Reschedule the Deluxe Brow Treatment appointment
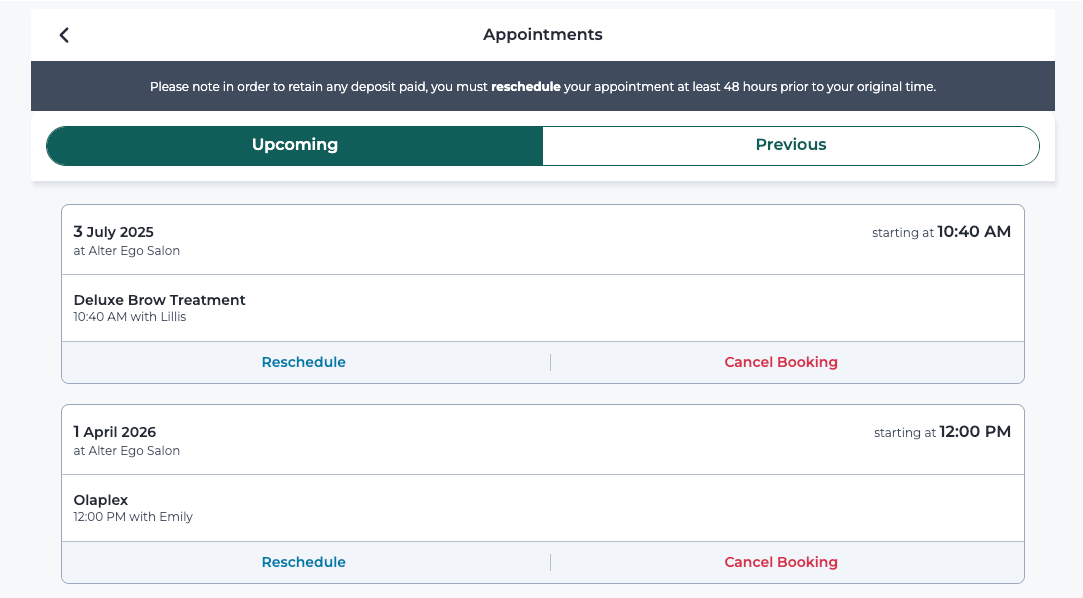Viewport: 1083px width, 598px height. [303, 362]
